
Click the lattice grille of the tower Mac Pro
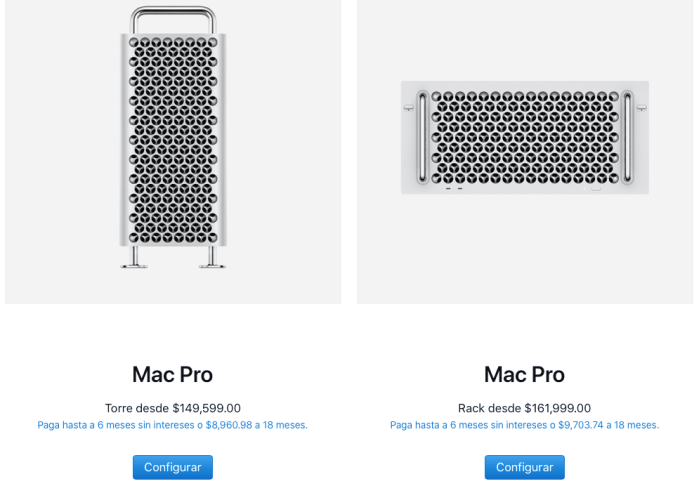pos(173,140)
